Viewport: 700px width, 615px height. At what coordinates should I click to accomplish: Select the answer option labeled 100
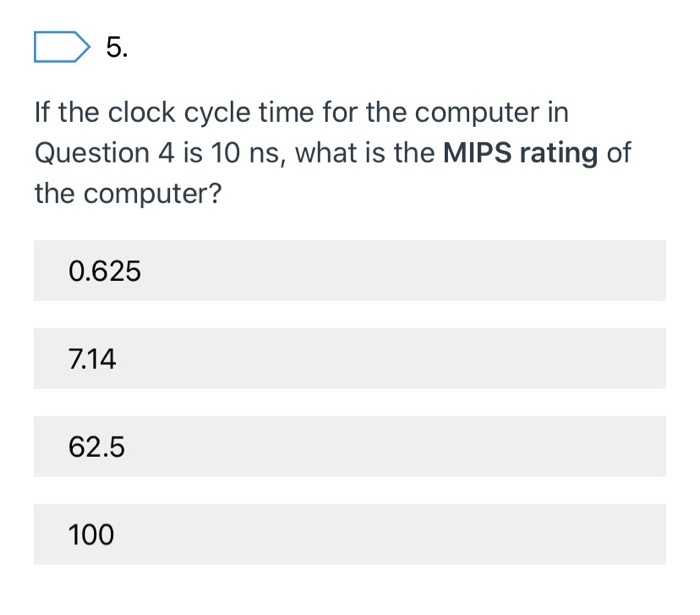point(350,534)
